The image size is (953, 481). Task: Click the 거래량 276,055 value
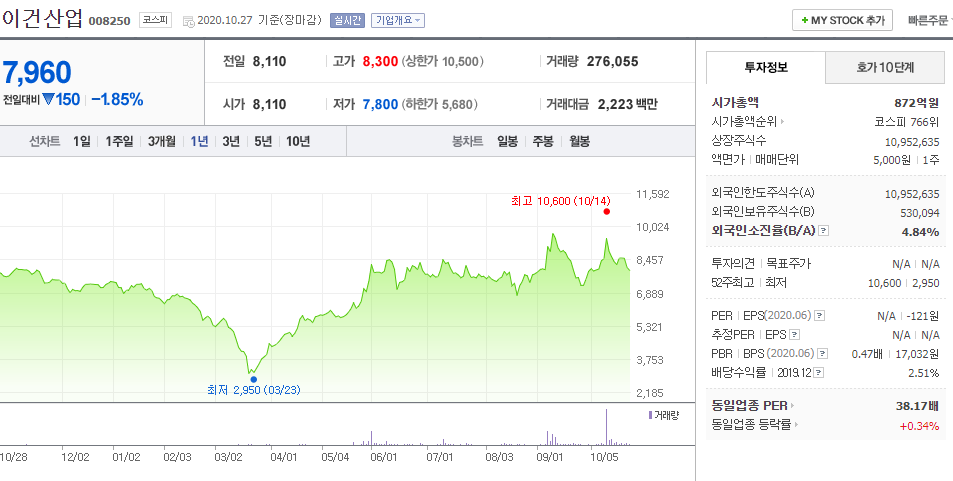click(x=613, y=61)
